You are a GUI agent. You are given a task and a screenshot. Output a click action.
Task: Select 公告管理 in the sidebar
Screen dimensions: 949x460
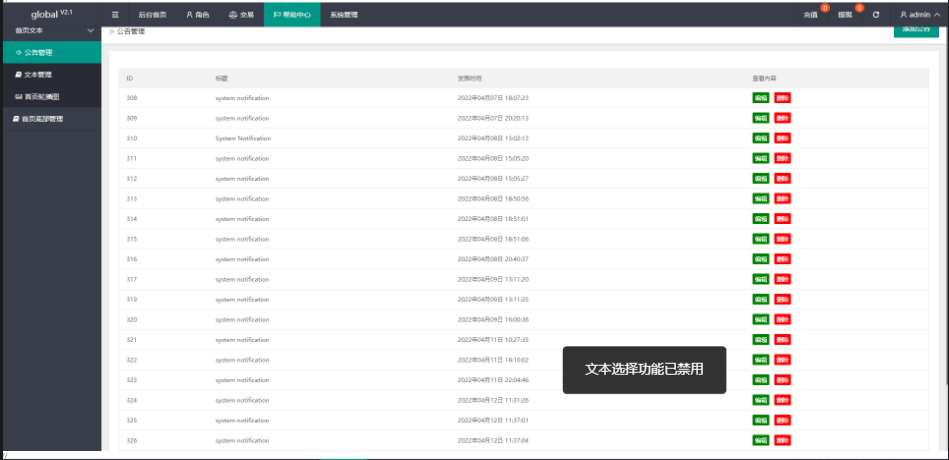point(37,52)
